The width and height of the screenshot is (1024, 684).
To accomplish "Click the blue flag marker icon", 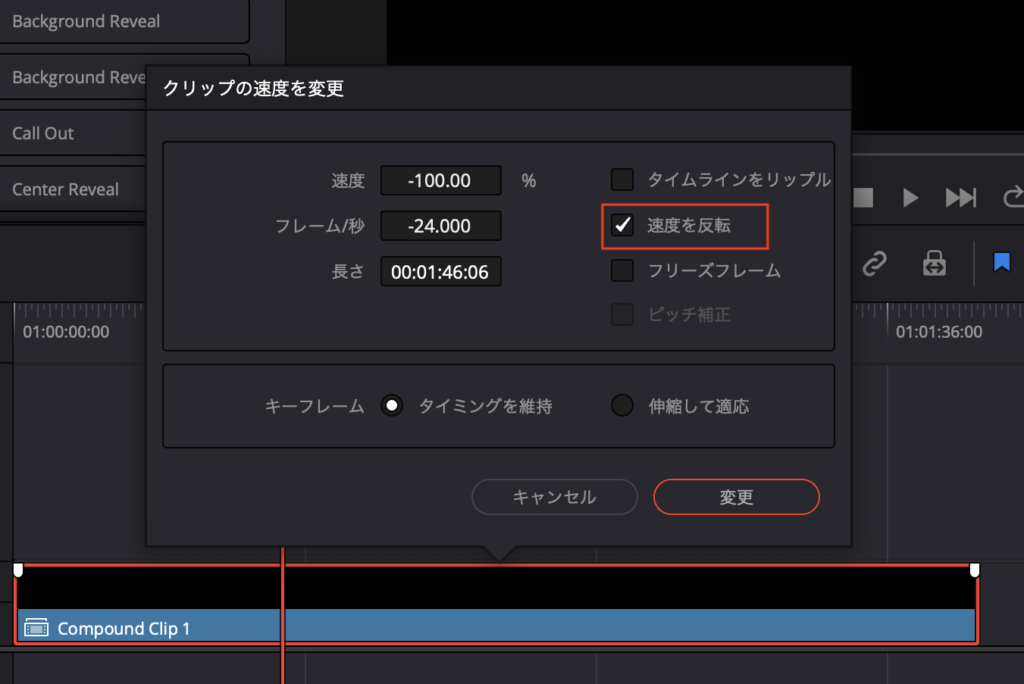I will pyautogui.click(x=1001, y=263).
